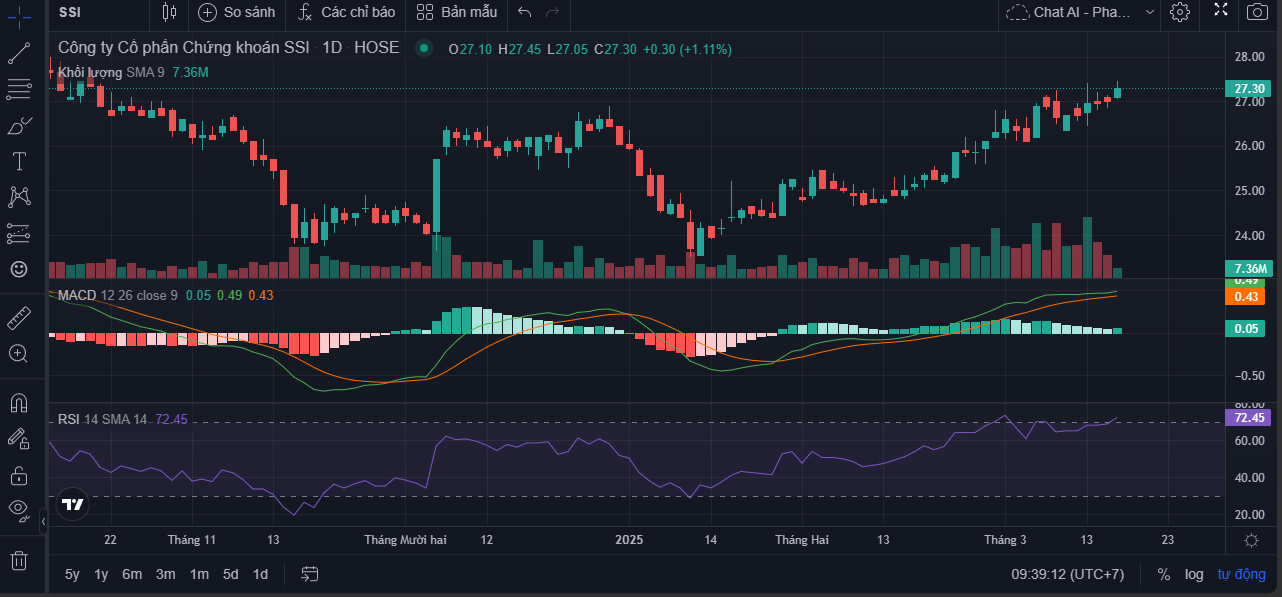Viewport: 1282px width, 597px height.
Task: Open the Bản mẫu templates menu
Action: coord(457,12)
